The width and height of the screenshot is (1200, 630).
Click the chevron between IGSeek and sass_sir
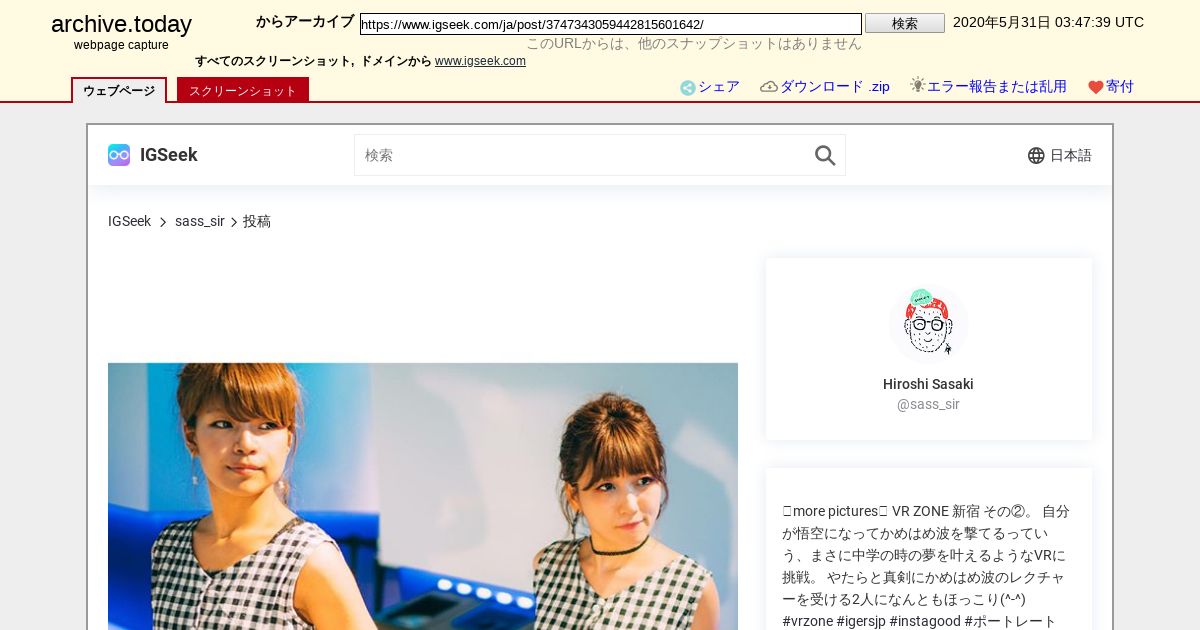(163, 222)
